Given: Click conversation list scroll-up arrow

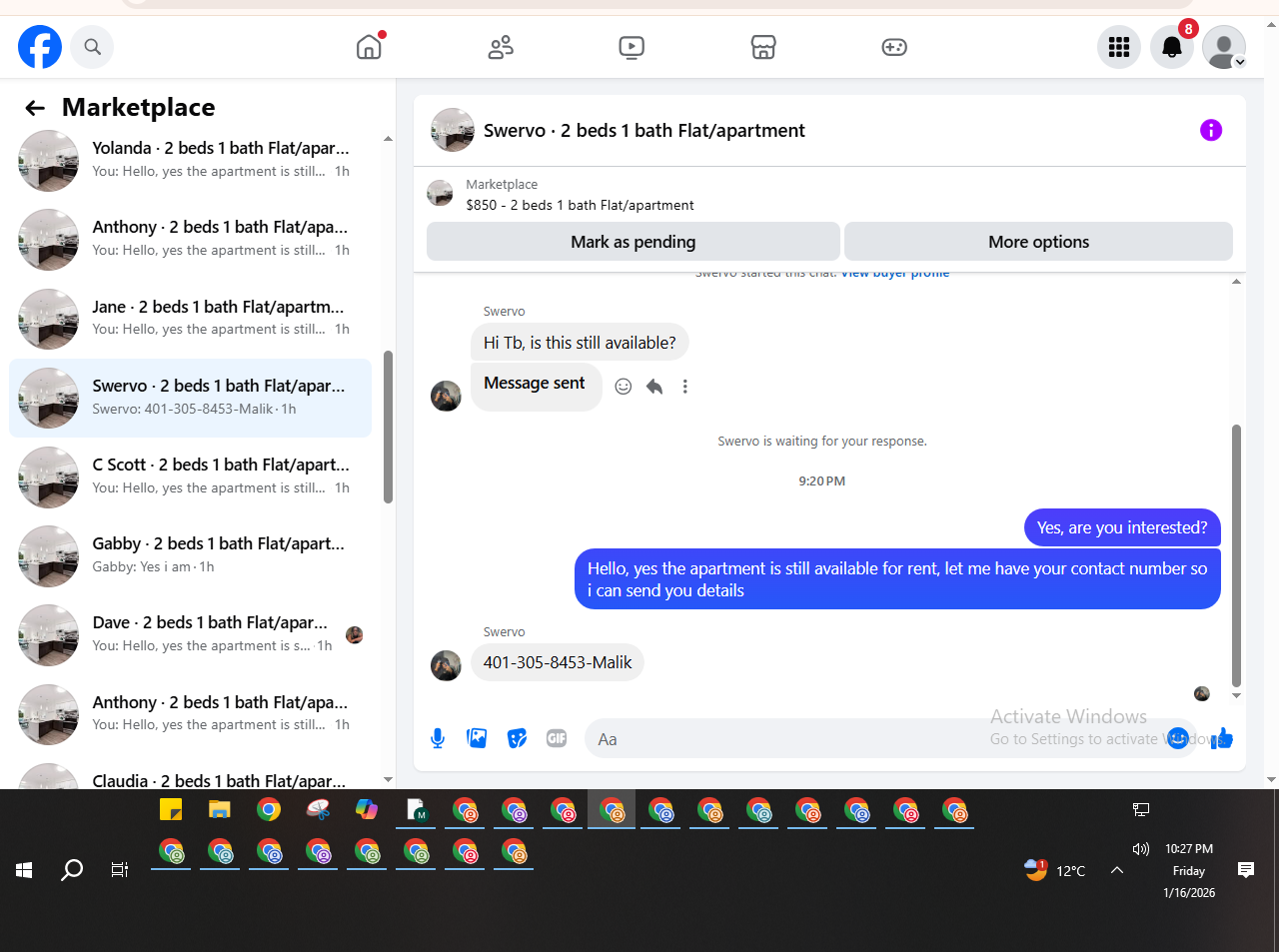Looking at the screenshot, I should point(388,139).
